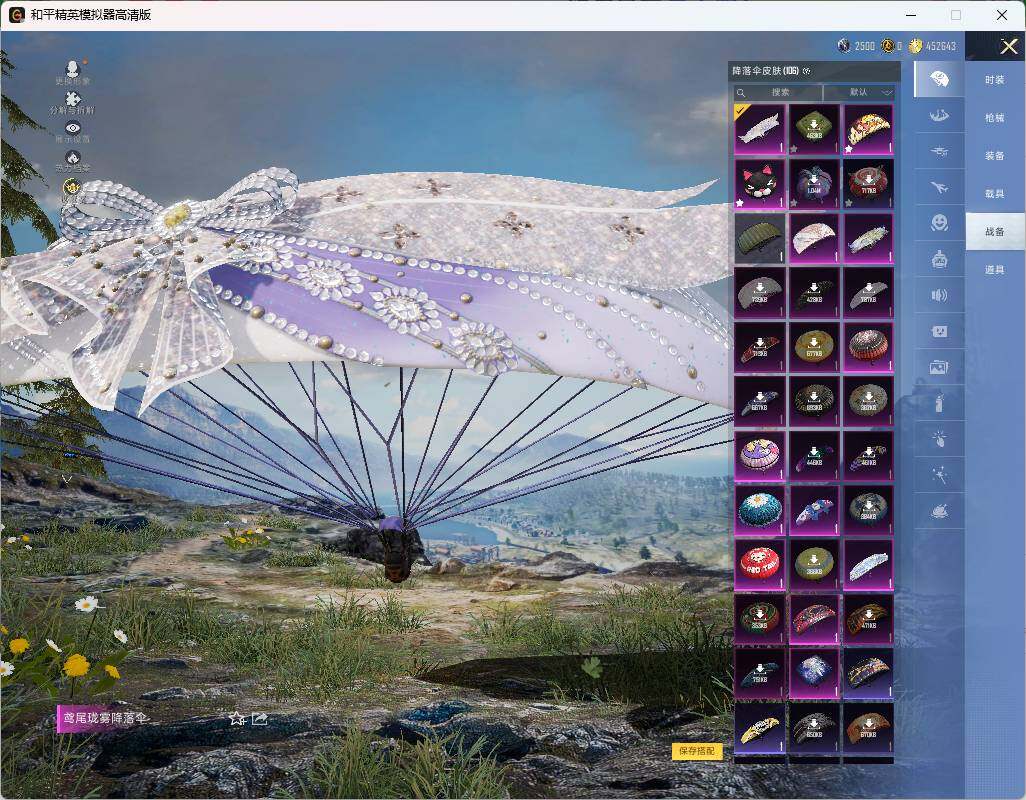Click the 2500 currency counter
Screen dimensions: 1026x800
coord(857,46)
